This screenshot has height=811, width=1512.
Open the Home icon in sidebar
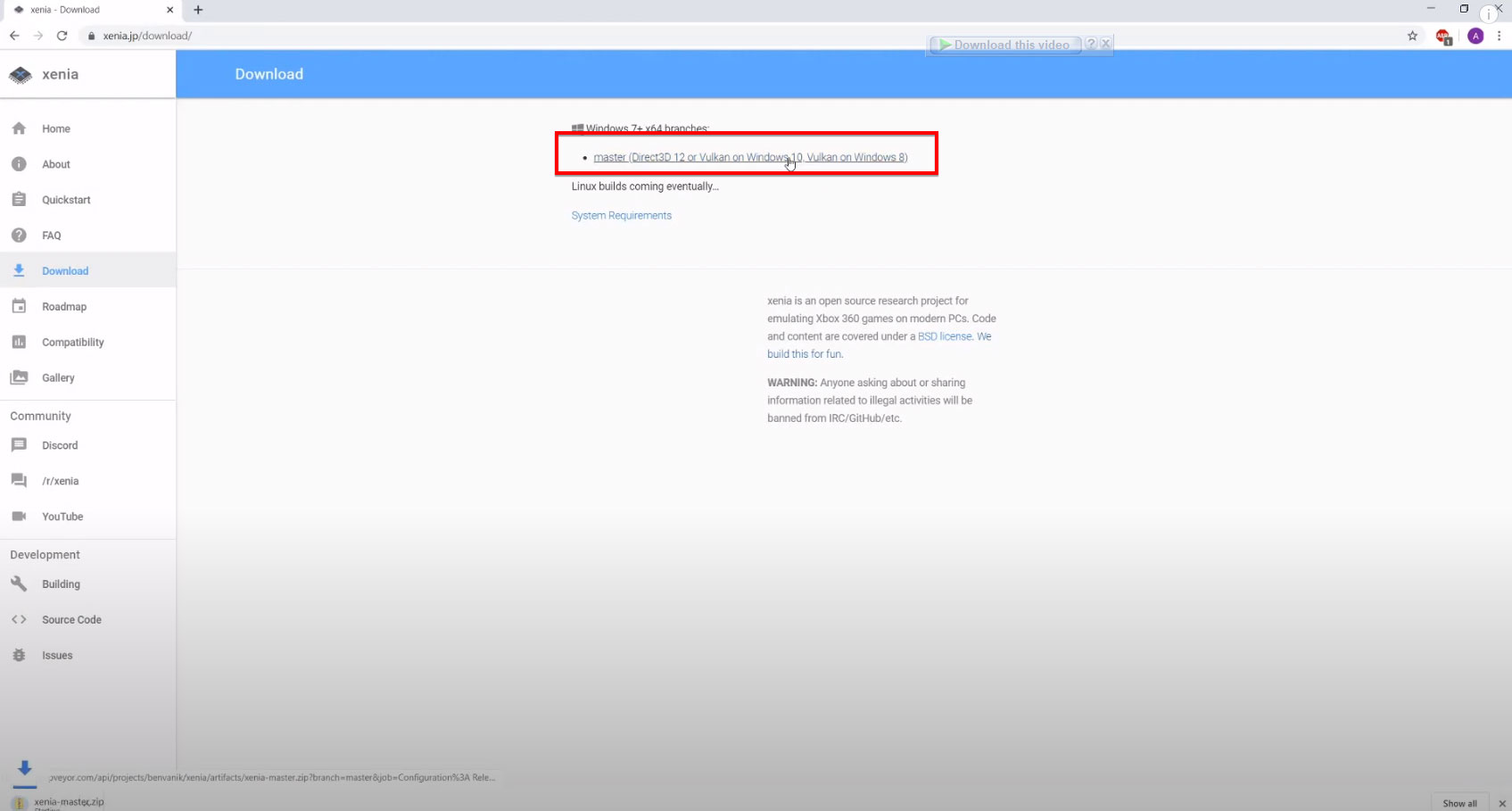(x=19, y=128)
